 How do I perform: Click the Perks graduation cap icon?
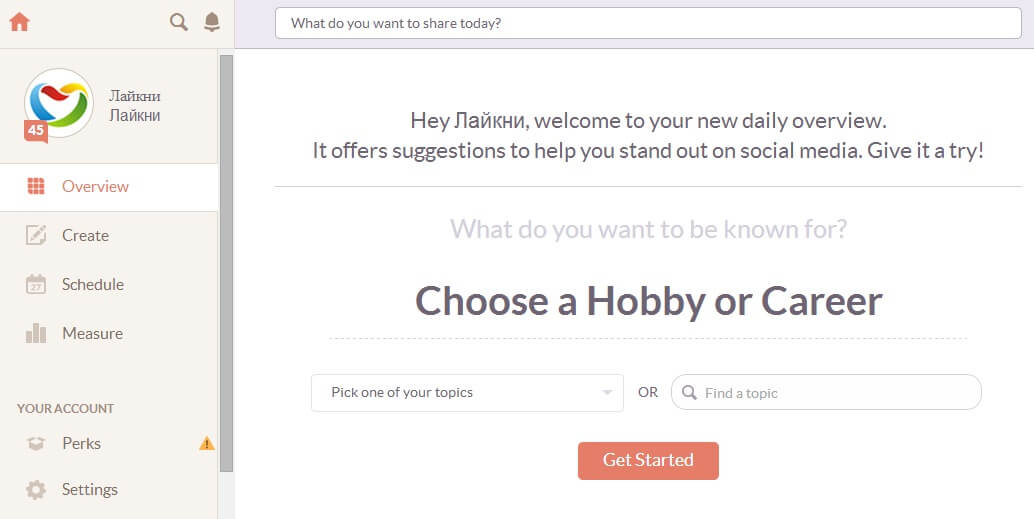coord(36,443)
